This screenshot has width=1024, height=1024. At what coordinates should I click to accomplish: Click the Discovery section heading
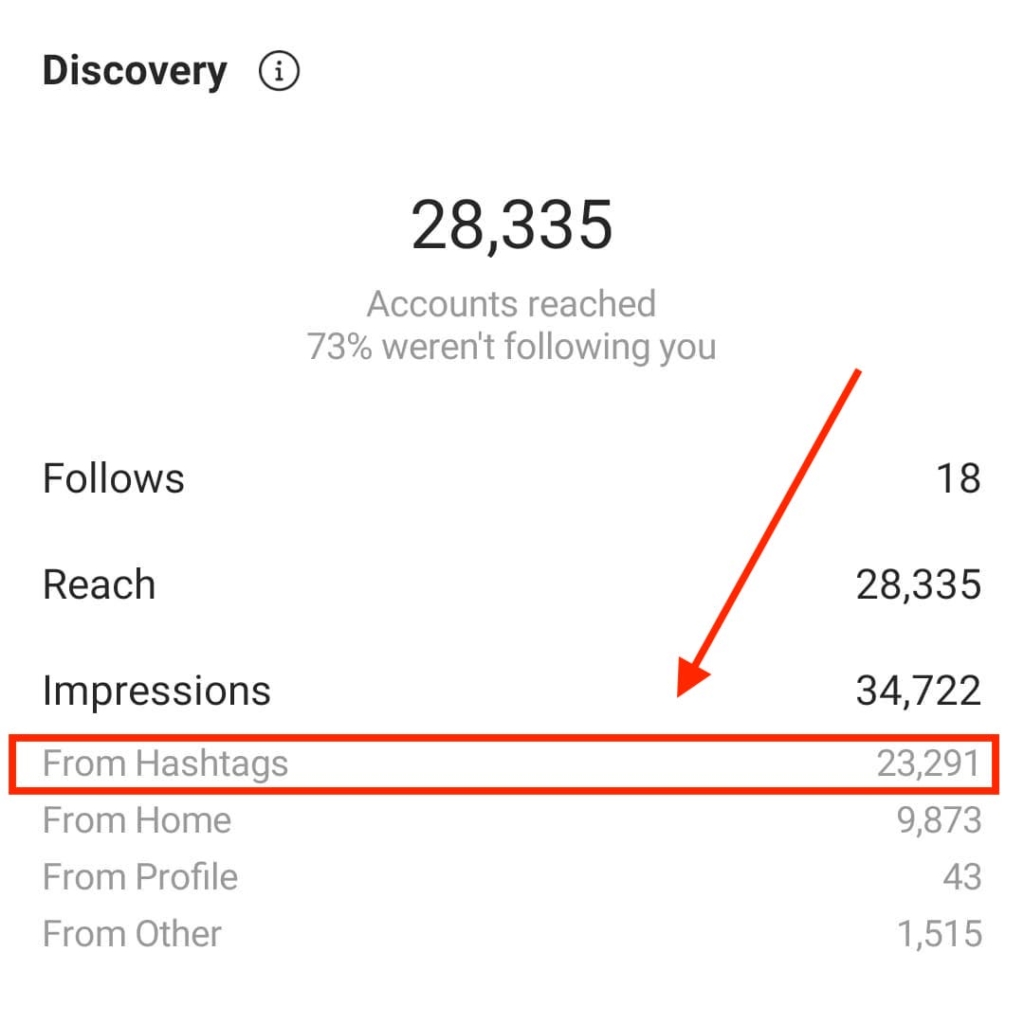pyautogui.click(x=135, y=72)
